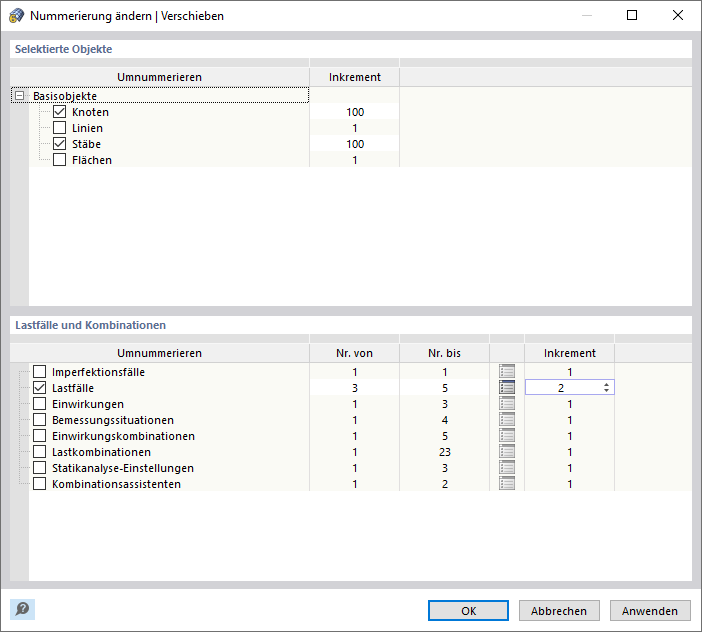The height and width of the screenshot is (632, 702).
Task: Uncheck the Knoten checkbox
Action: 59,112
